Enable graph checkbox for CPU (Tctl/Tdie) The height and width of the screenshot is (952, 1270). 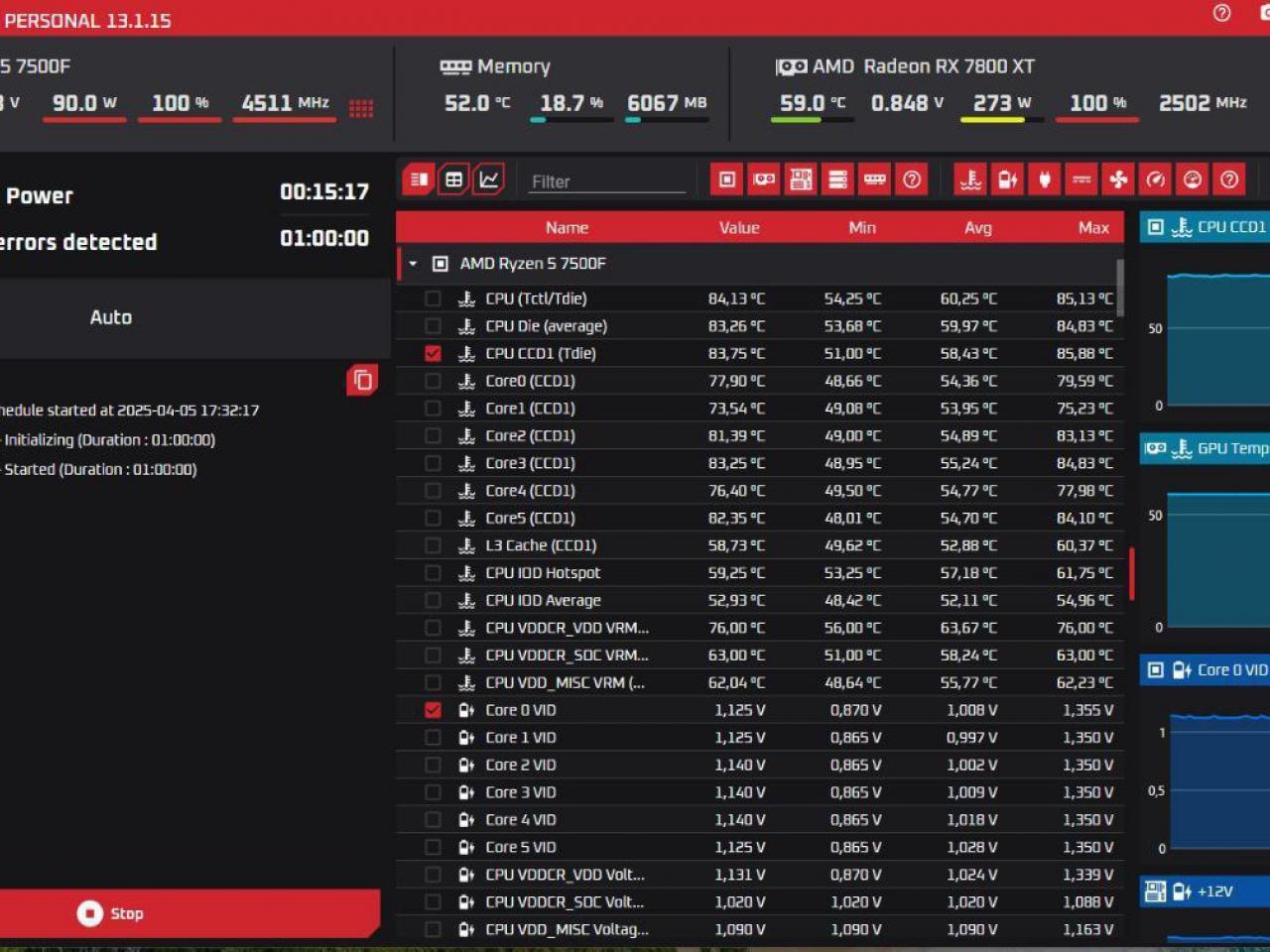point(433,298)
